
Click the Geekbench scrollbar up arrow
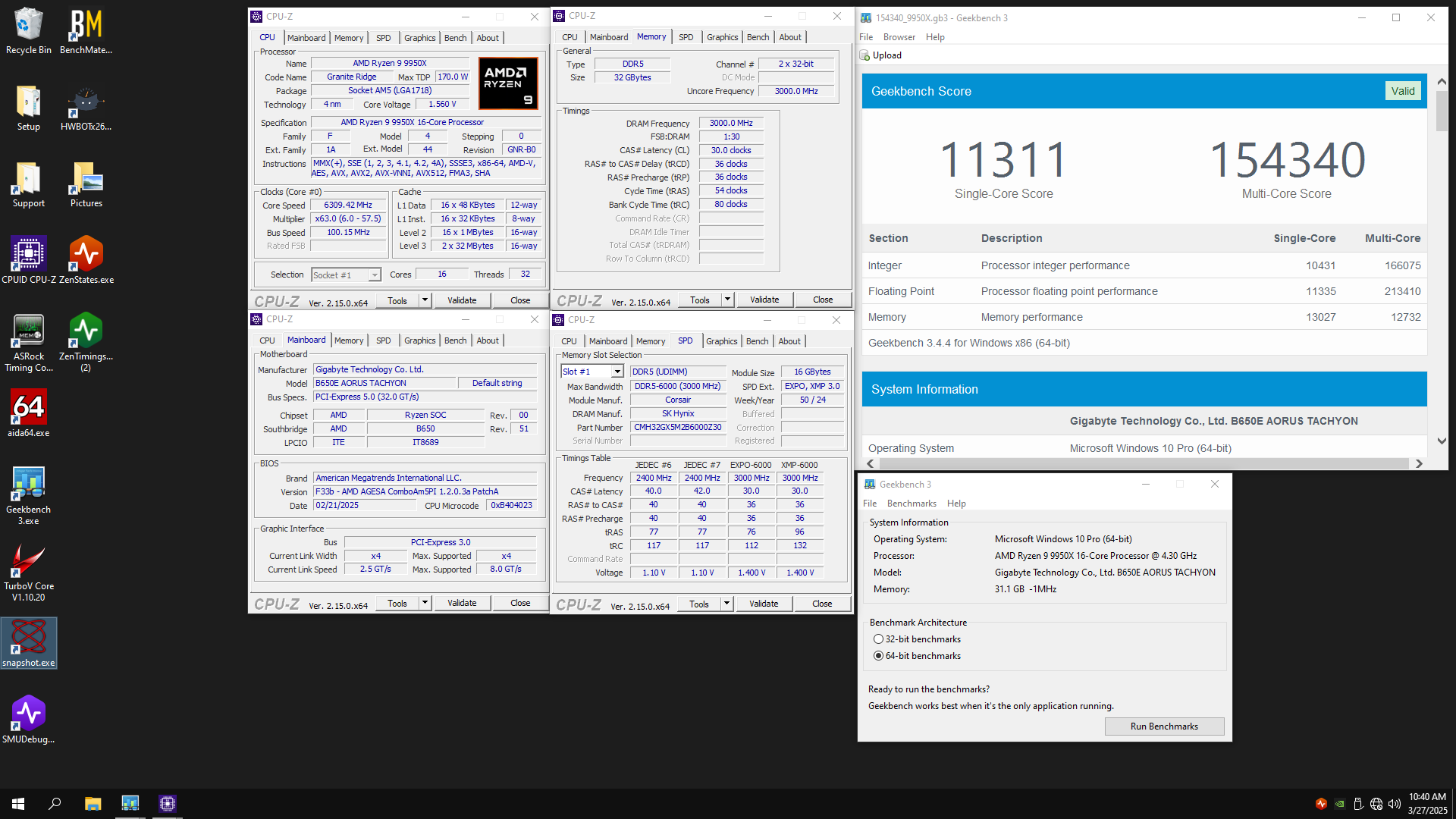[1442, 81]
